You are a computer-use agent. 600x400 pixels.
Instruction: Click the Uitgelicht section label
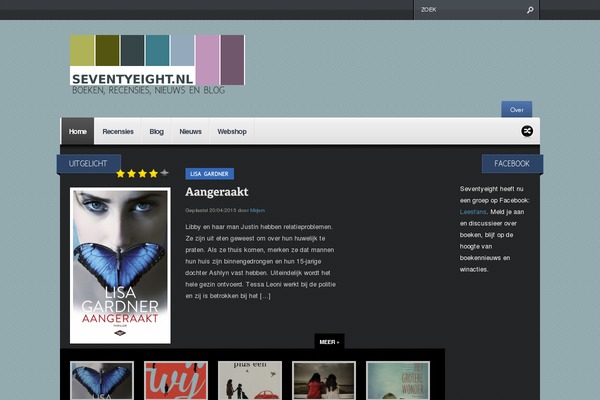(x=89, y=163)
